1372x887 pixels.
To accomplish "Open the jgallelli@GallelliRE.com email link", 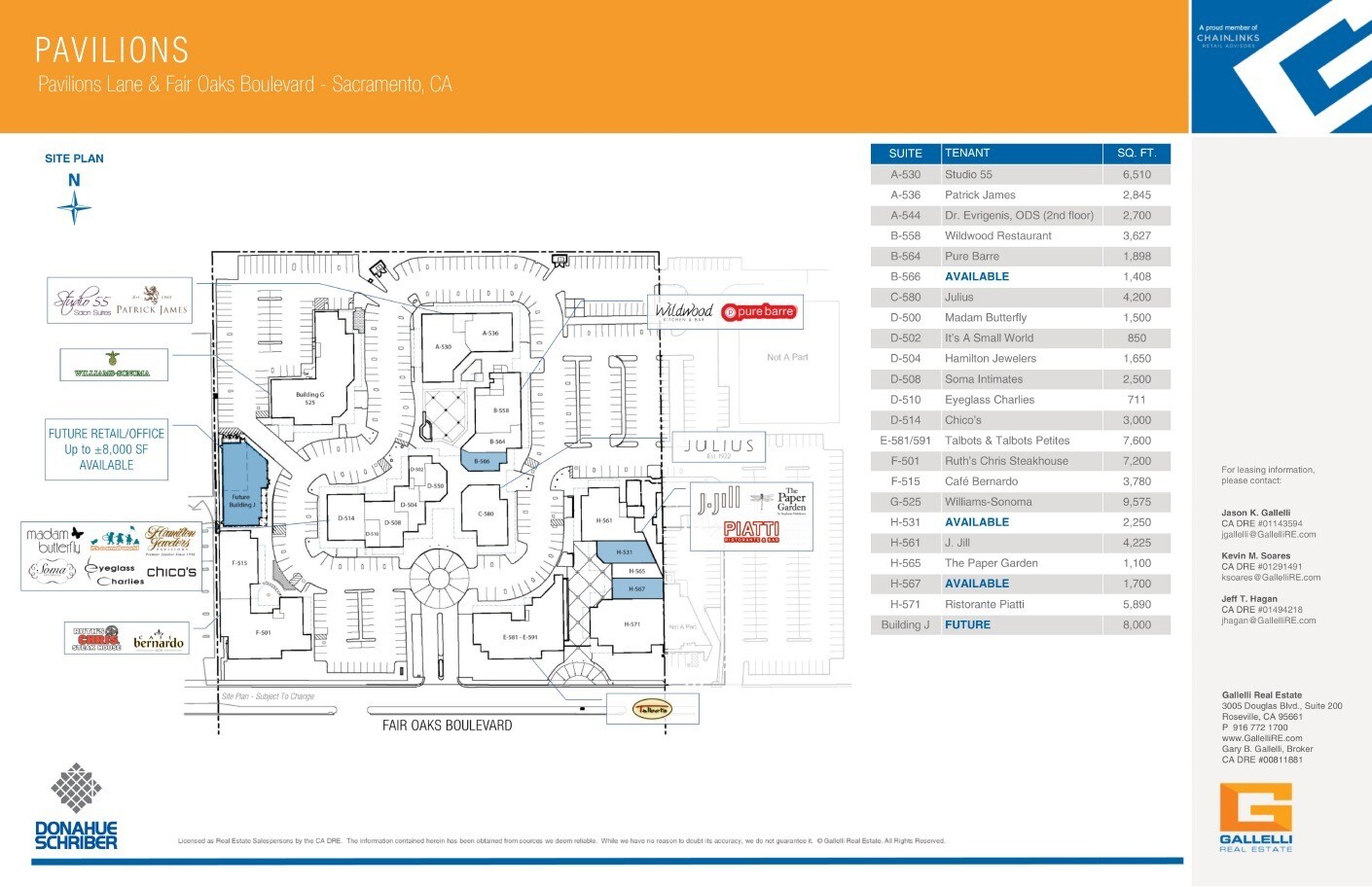I will tap(1269, 534).
